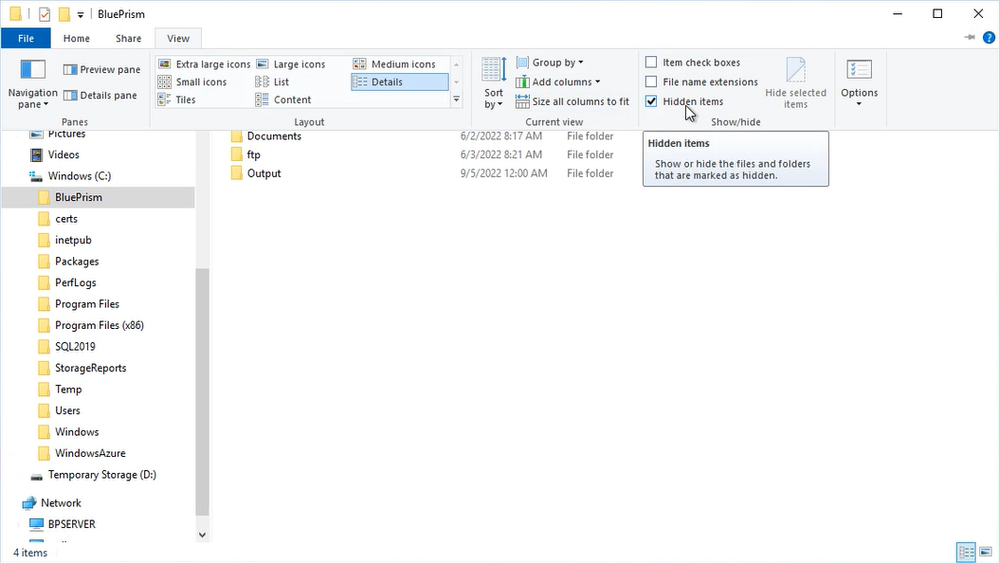Pin the ribbon open
The height and width of the screenshot is (563, 999).
click(x=970, y=38)
